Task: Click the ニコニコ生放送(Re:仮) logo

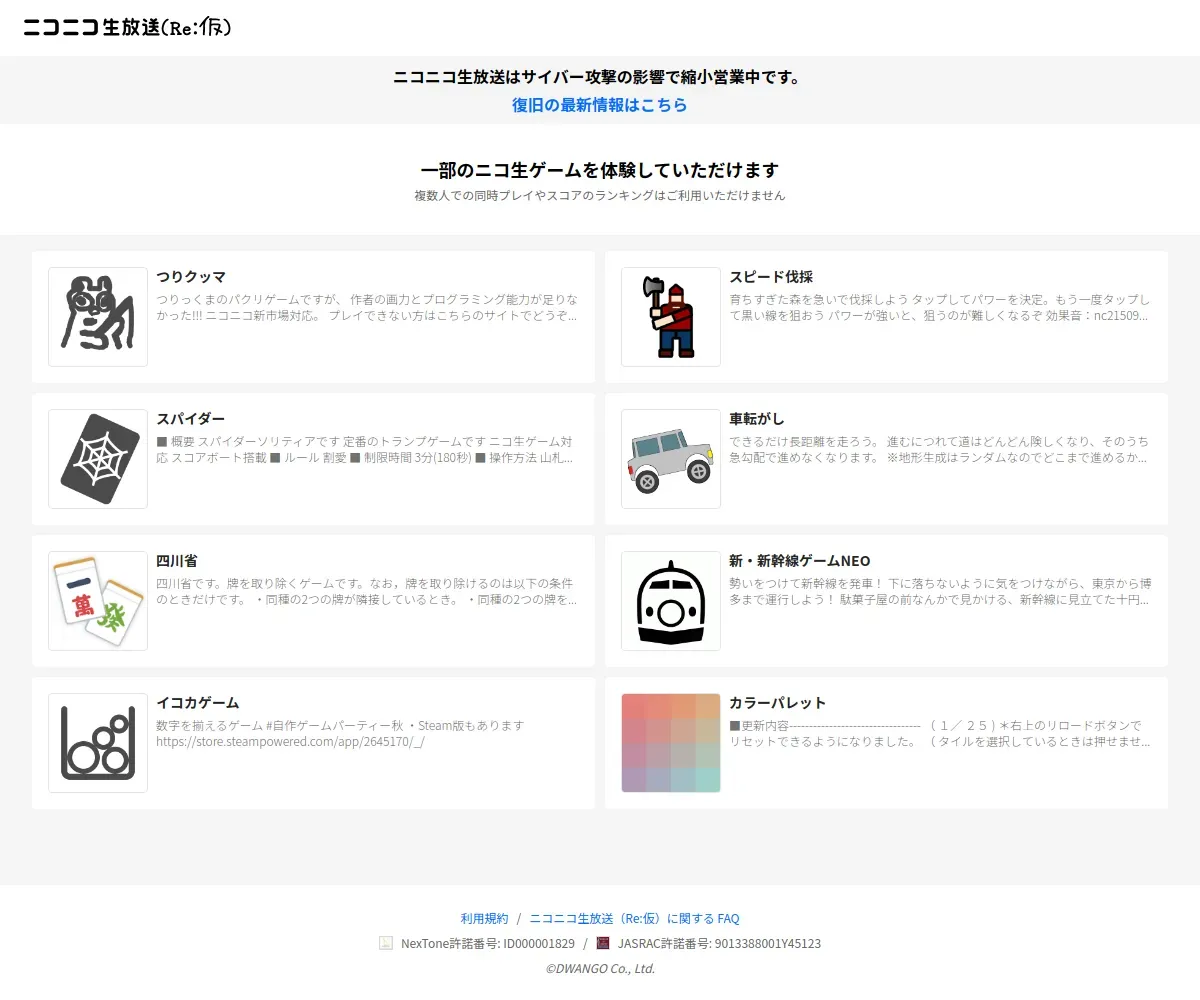Action: [x=128, y=28]
